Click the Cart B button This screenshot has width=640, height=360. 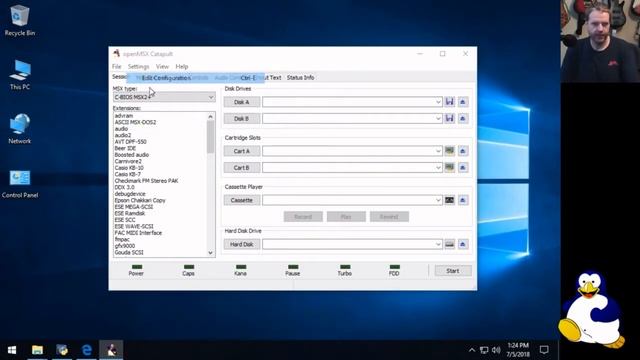pos(242,167)
